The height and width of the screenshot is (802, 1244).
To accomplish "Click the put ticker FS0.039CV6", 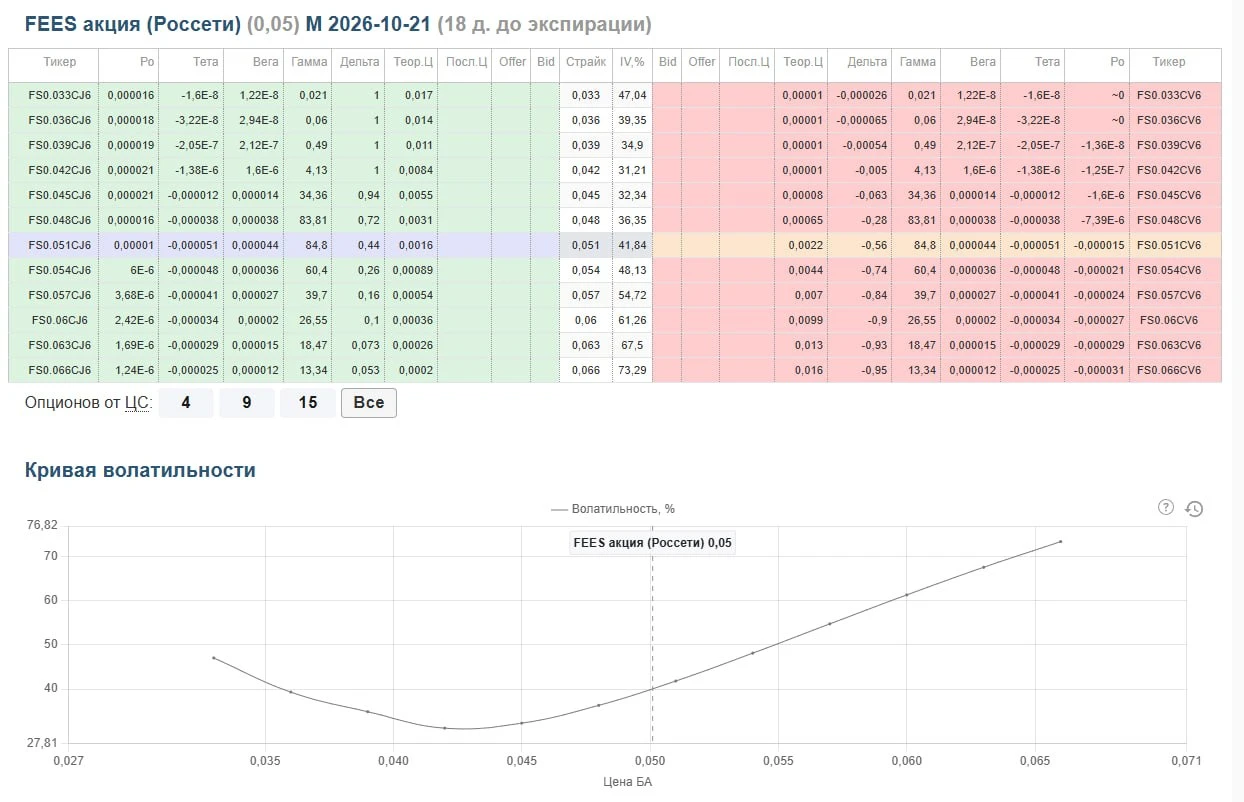I will pos(1169,145).
